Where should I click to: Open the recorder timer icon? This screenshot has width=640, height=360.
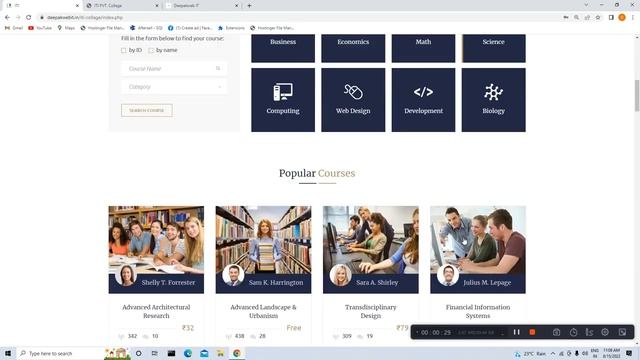point(573,332)
